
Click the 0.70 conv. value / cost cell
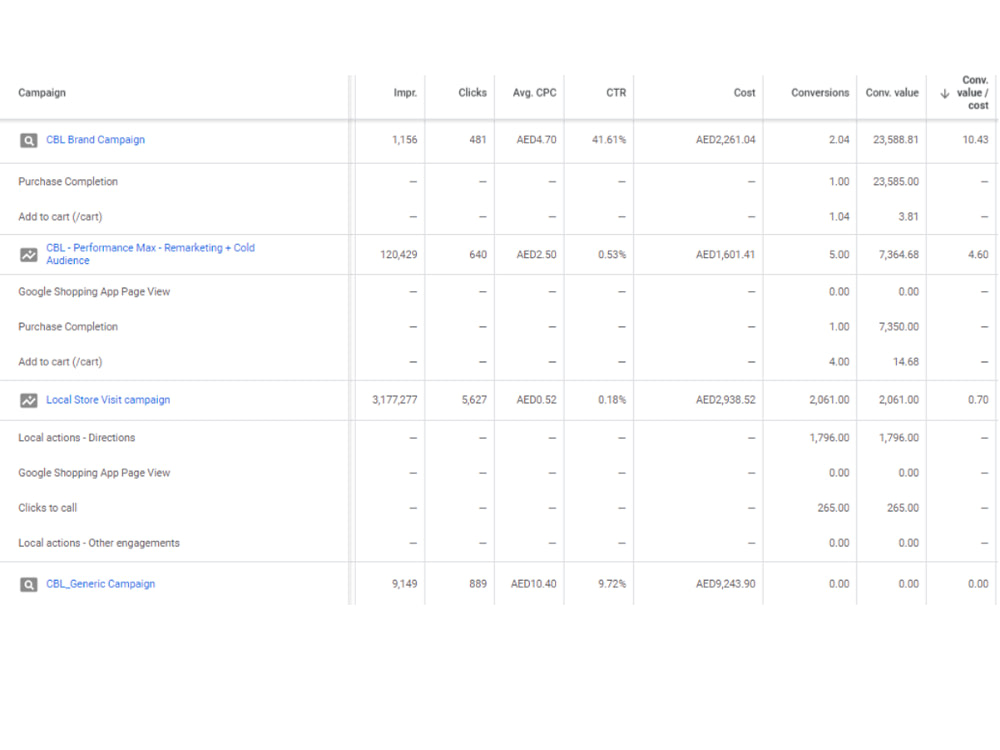[x=978, y=400]
